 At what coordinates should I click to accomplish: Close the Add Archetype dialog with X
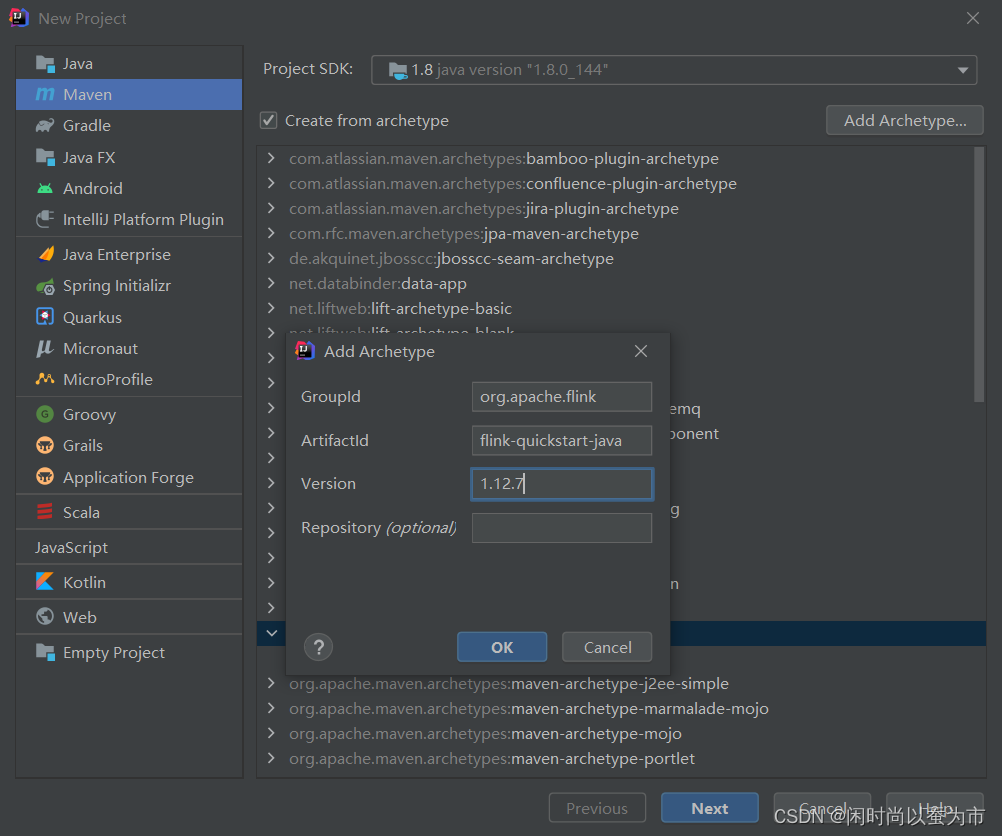click(641, 351)
